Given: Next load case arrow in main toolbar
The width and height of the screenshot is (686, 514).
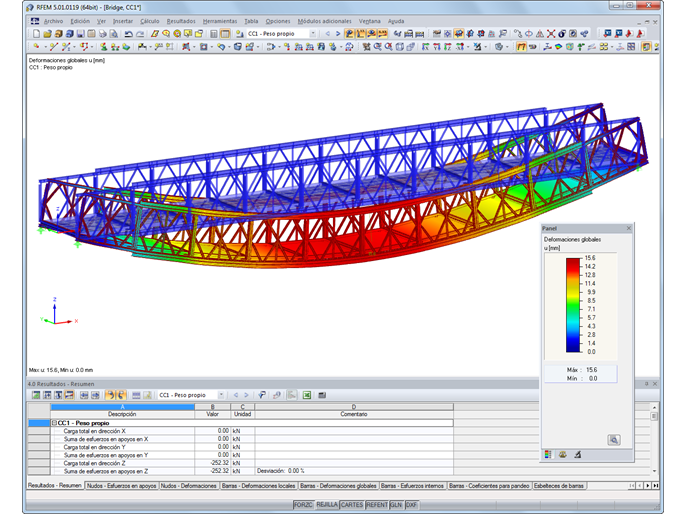Looking at the screenshot, I should [338, 34].
